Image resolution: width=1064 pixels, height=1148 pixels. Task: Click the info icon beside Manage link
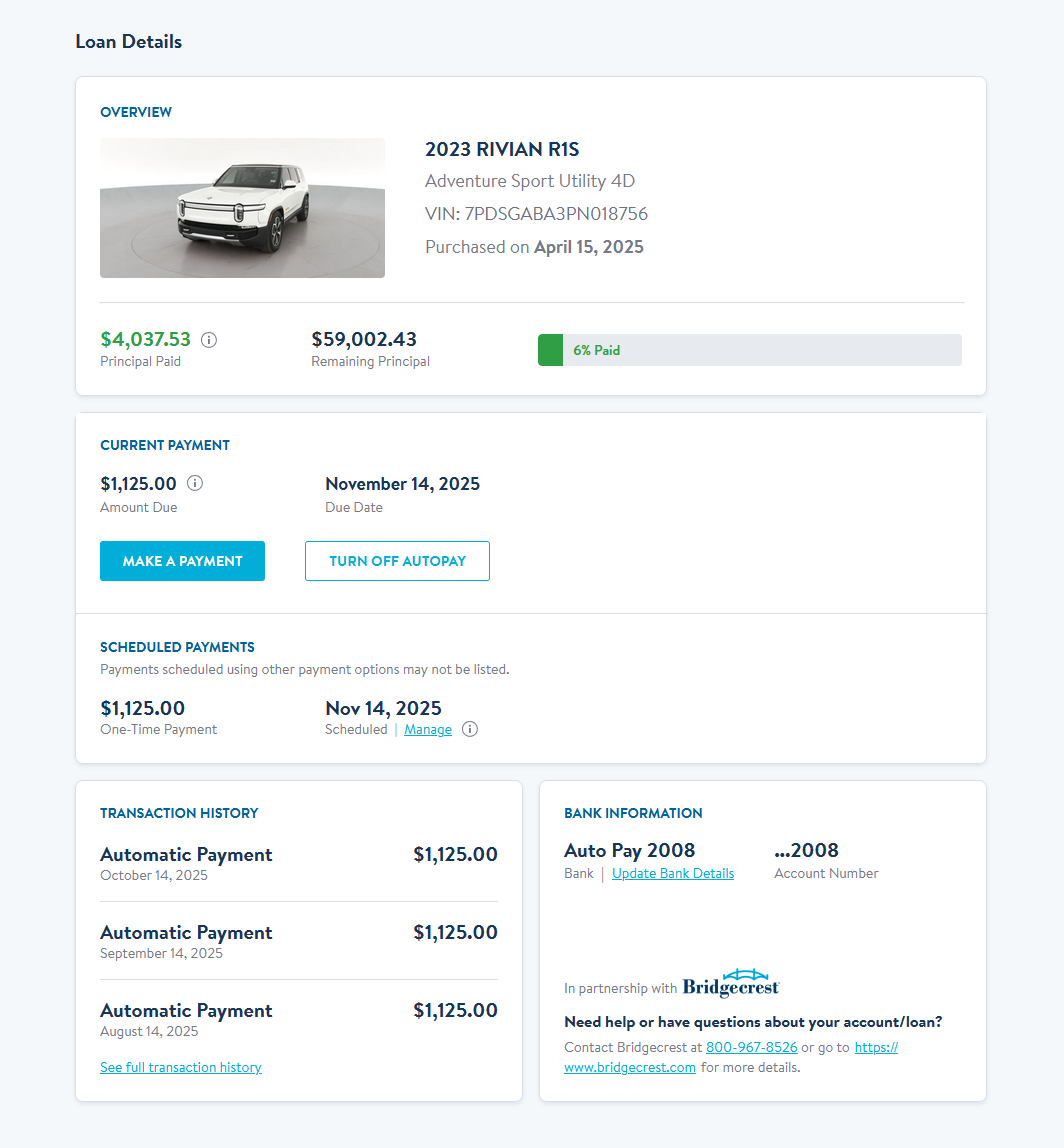coord(470,730)
